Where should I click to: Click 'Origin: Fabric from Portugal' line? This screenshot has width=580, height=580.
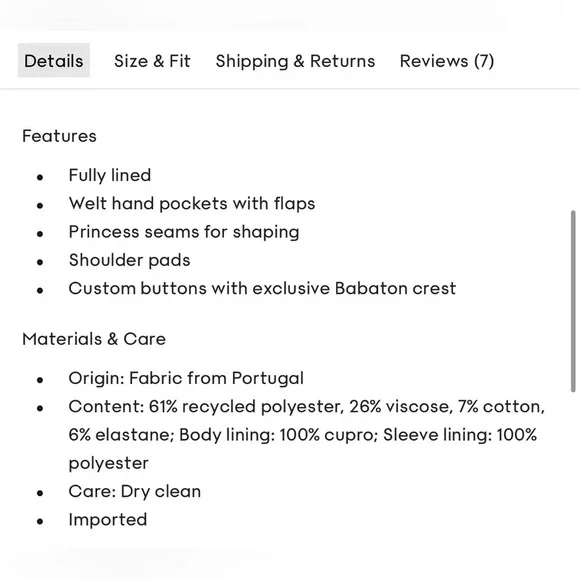[x=186, y=379]
